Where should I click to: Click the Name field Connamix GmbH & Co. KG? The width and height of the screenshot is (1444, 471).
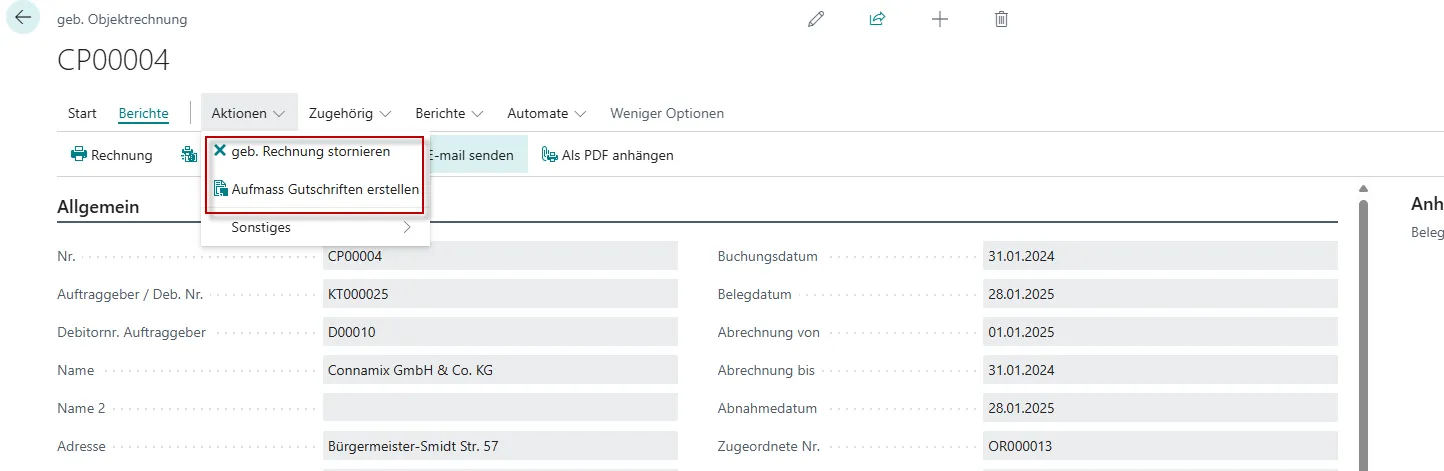(x=500, y=370)
